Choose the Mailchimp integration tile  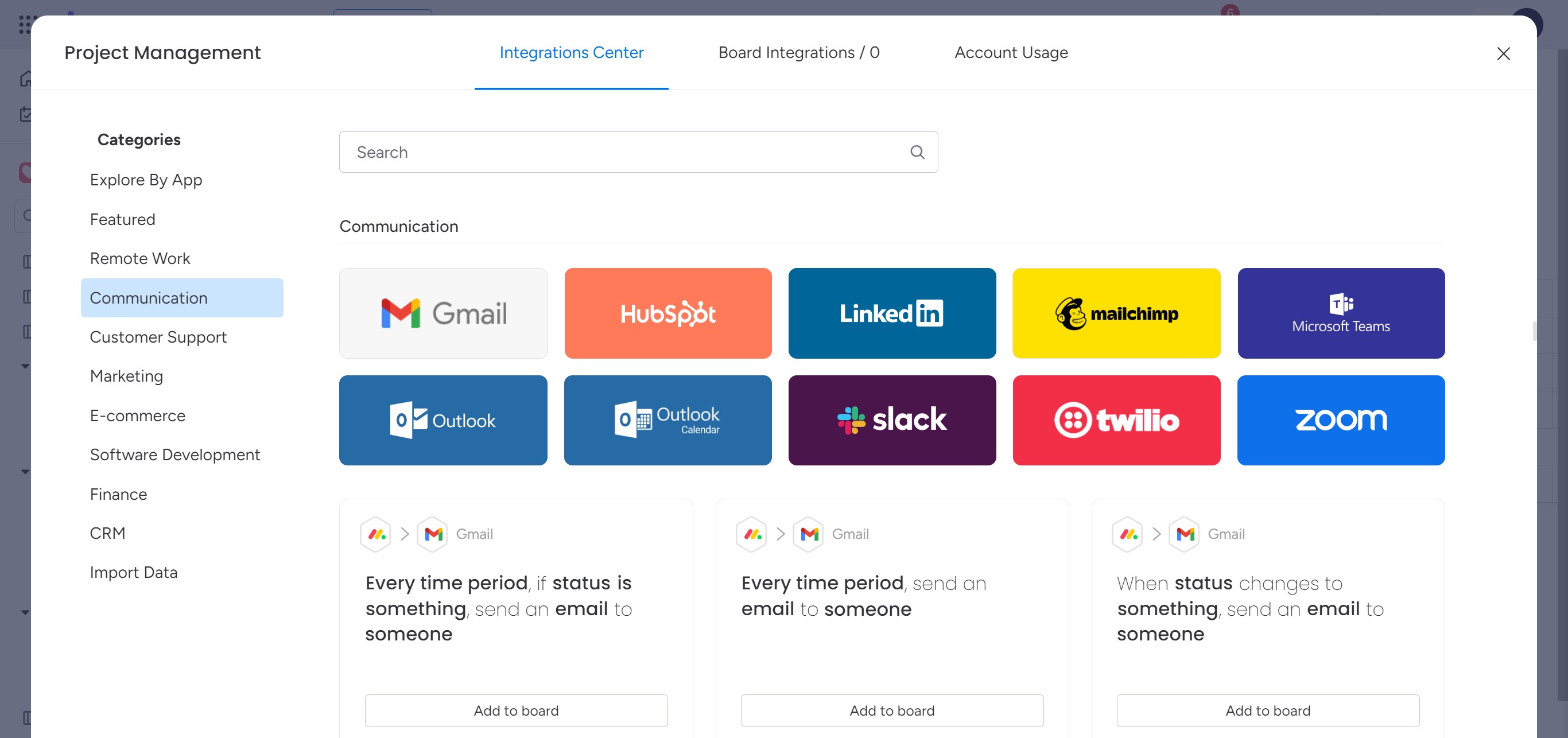pyautogui.click(x=1116, y=313)
